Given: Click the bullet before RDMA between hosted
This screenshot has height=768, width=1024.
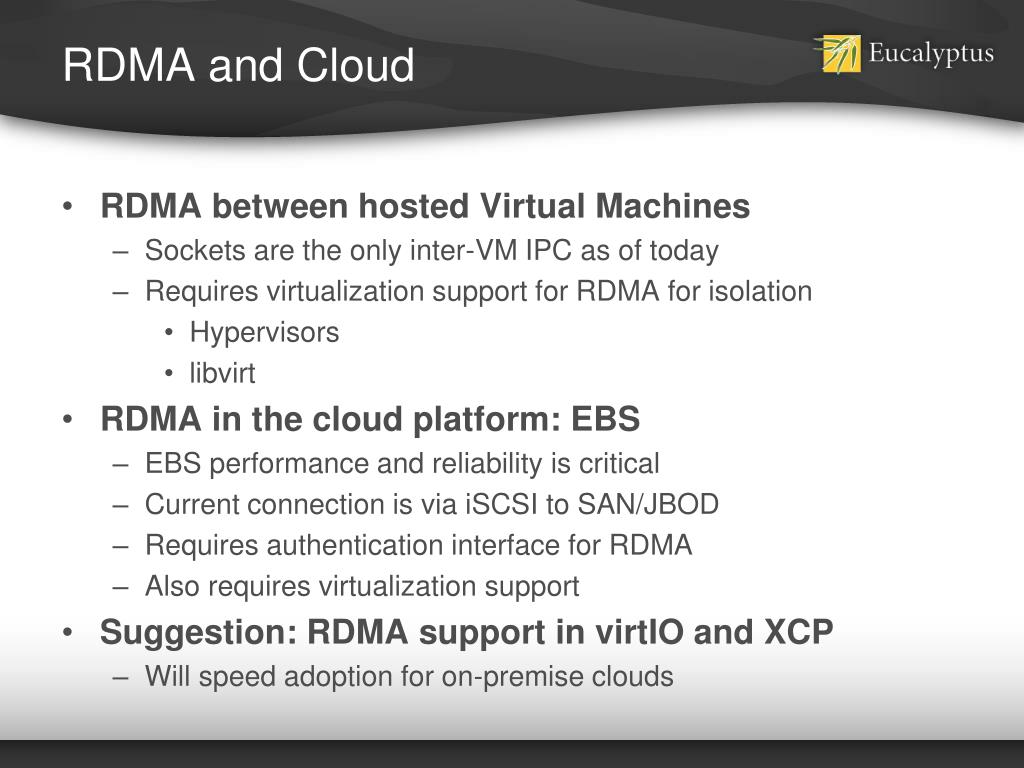Looking at the screenshot, I should coord(67,206).
